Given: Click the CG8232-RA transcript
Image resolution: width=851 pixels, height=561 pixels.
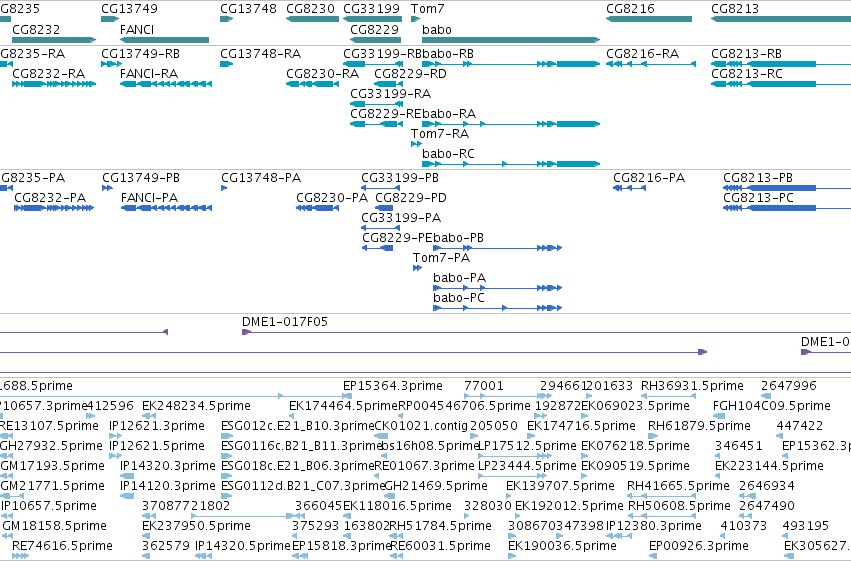Looking at the screenshot, I should point(54,84).
